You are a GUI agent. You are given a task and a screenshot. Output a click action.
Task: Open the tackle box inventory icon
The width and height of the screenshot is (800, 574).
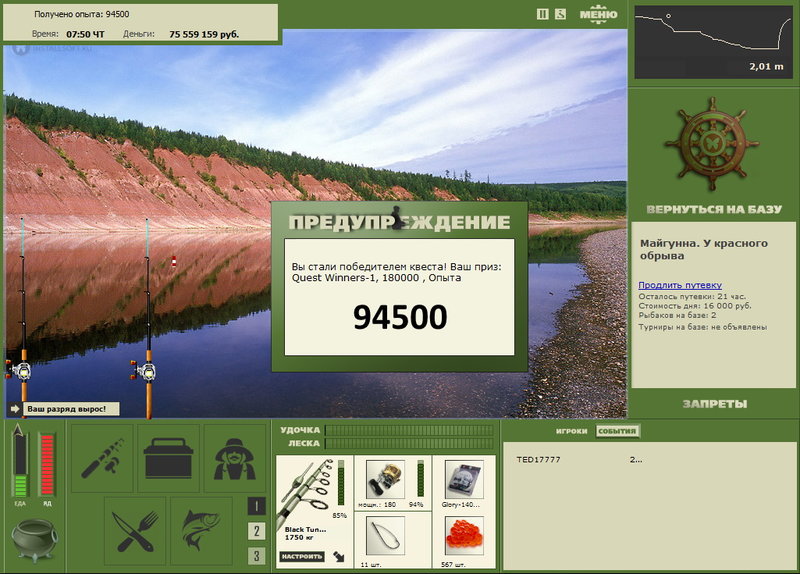[168, 458]
